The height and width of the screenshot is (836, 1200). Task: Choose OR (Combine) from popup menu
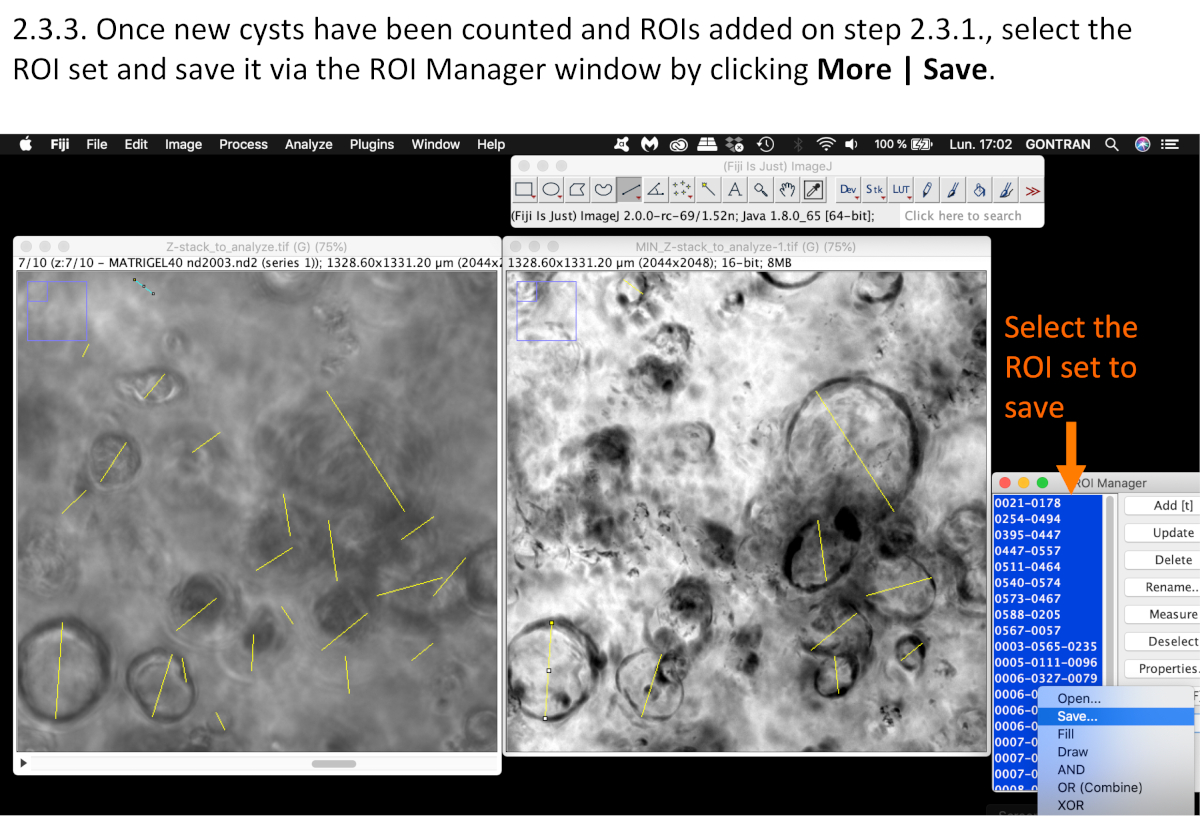[1116, 787]
